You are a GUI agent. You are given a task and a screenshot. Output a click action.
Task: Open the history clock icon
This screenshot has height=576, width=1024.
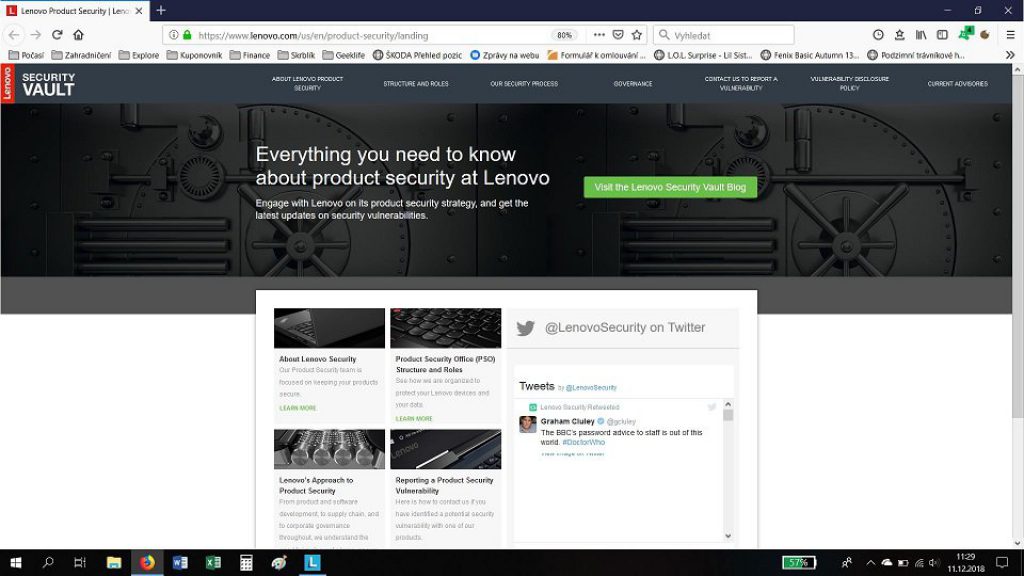[878, 35]
